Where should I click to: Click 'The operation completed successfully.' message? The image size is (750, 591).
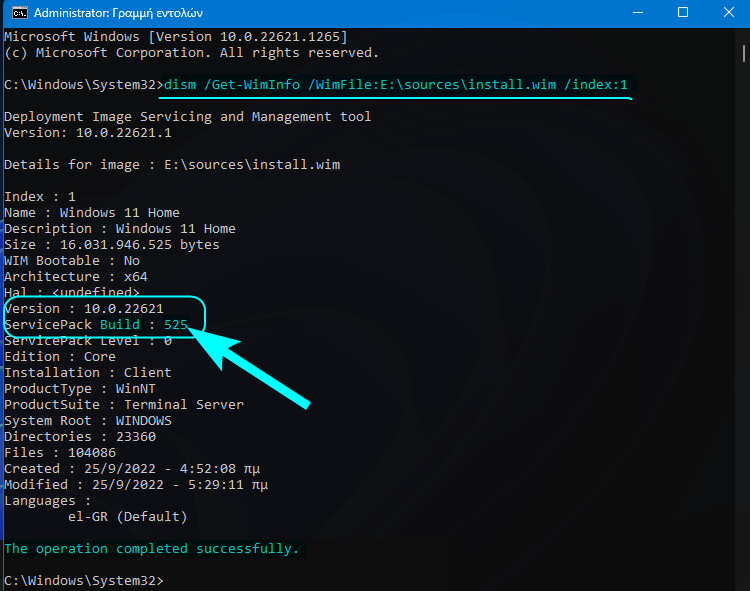[x=152, y=548]
